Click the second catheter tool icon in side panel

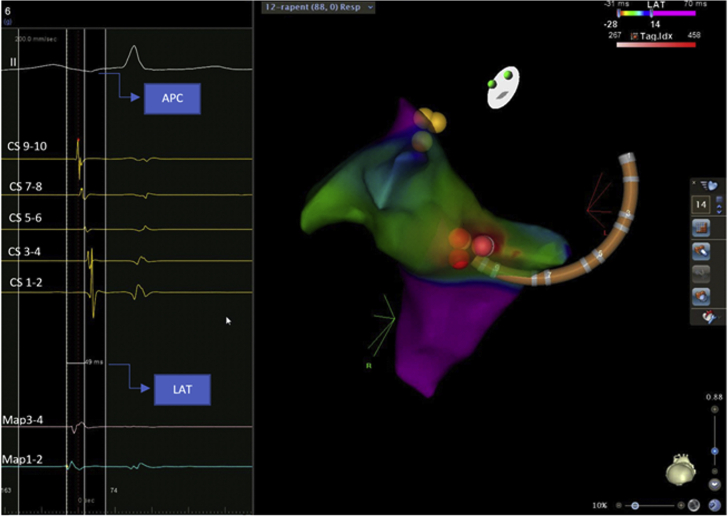701,250
